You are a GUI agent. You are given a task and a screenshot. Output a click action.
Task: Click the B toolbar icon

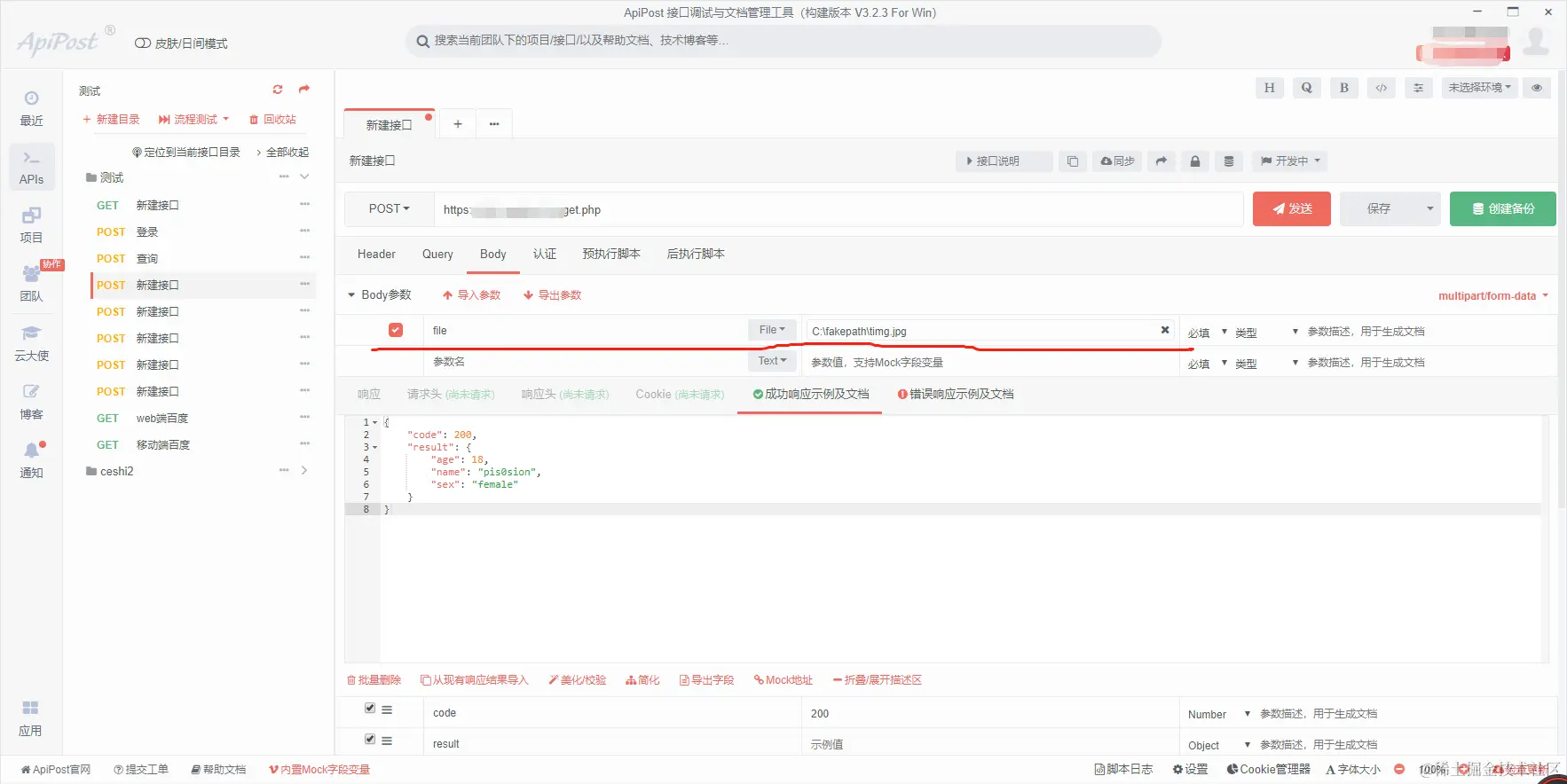click(x=1344, y=88)
